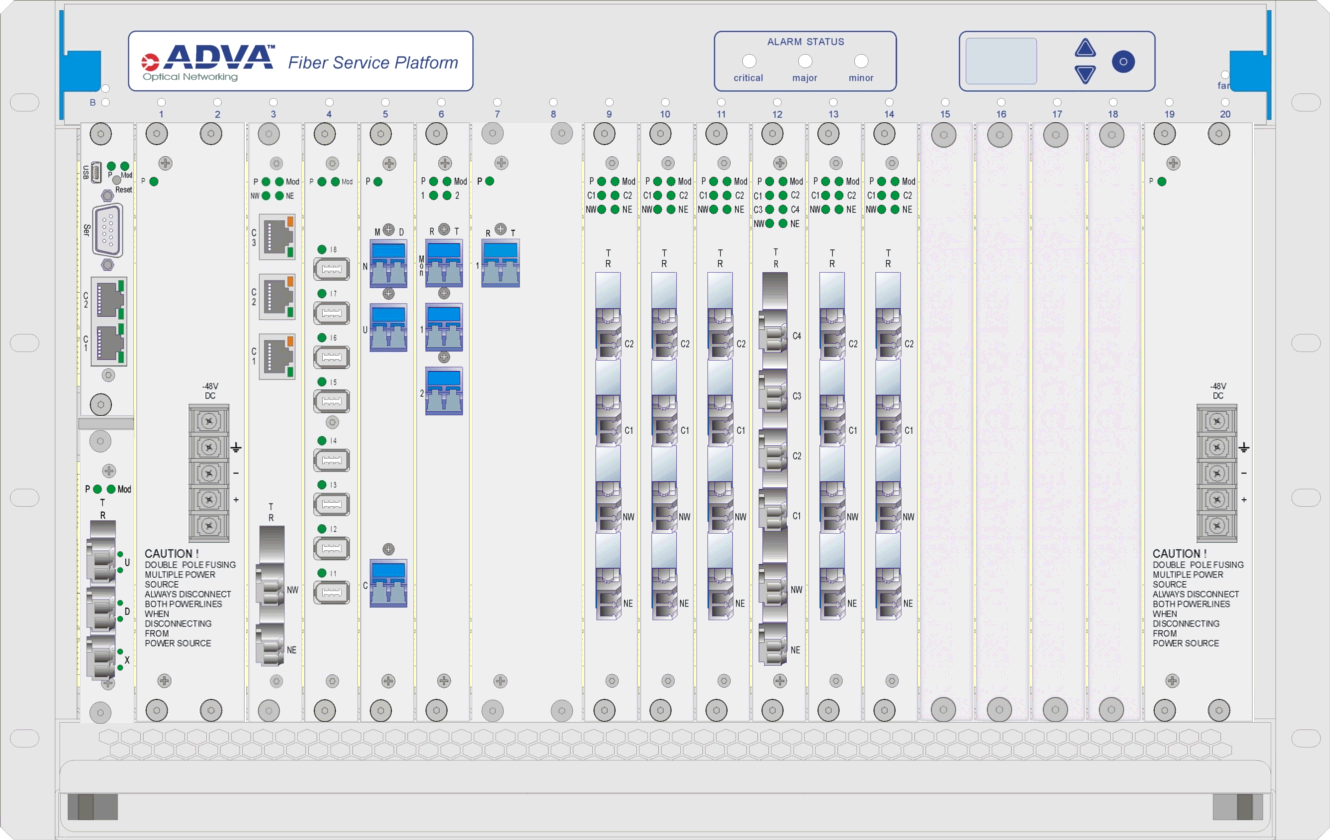Click the LCD display screen

coord(1001,61)
